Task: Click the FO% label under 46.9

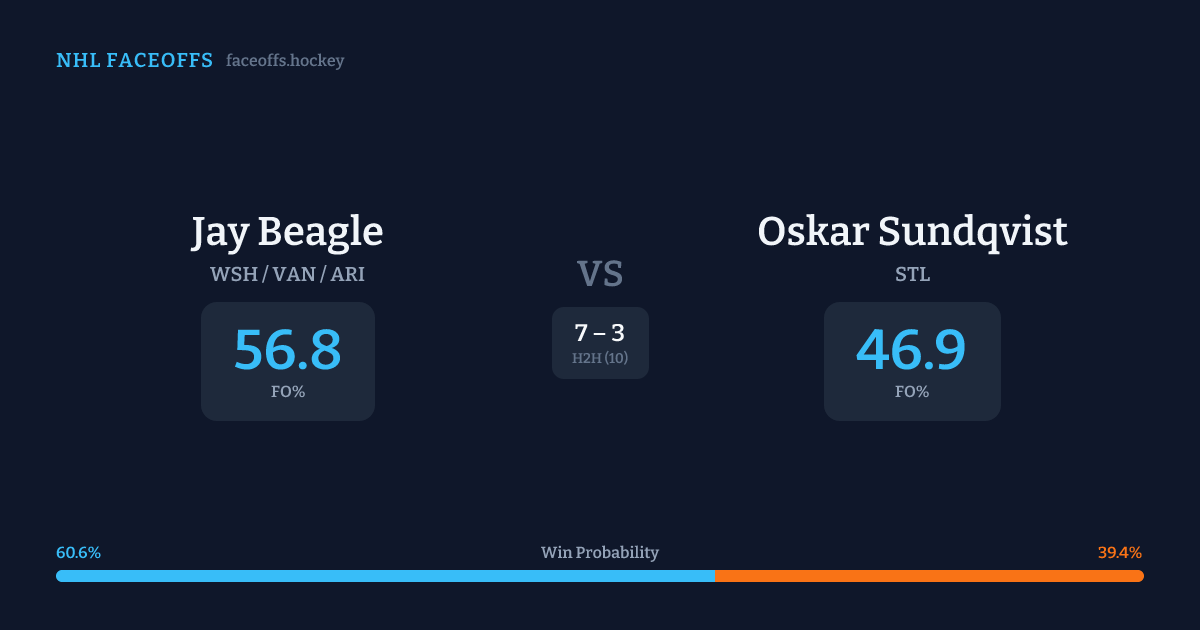Action: coord(911,392)
